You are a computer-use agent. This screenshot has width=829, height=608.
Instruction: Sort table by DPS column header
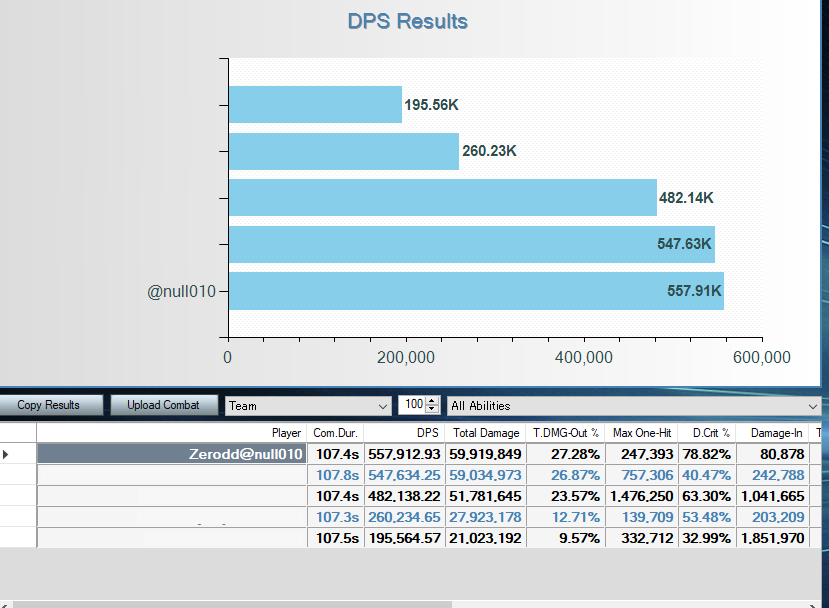point(405,433)
